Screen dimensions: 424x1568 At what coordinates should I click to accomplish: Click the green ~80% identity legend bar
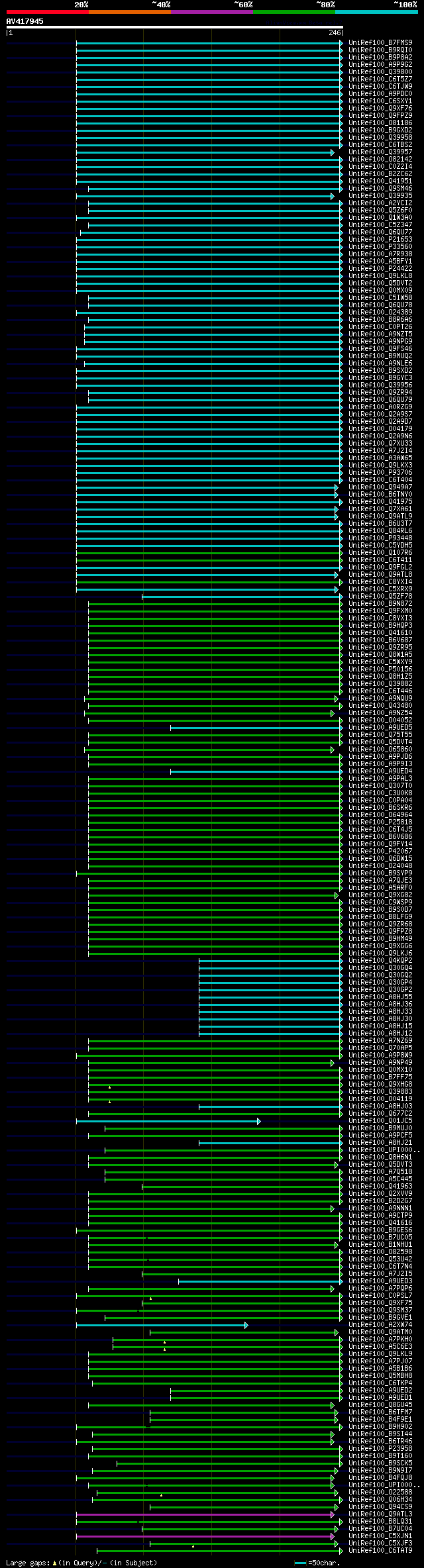click(293, 12)
